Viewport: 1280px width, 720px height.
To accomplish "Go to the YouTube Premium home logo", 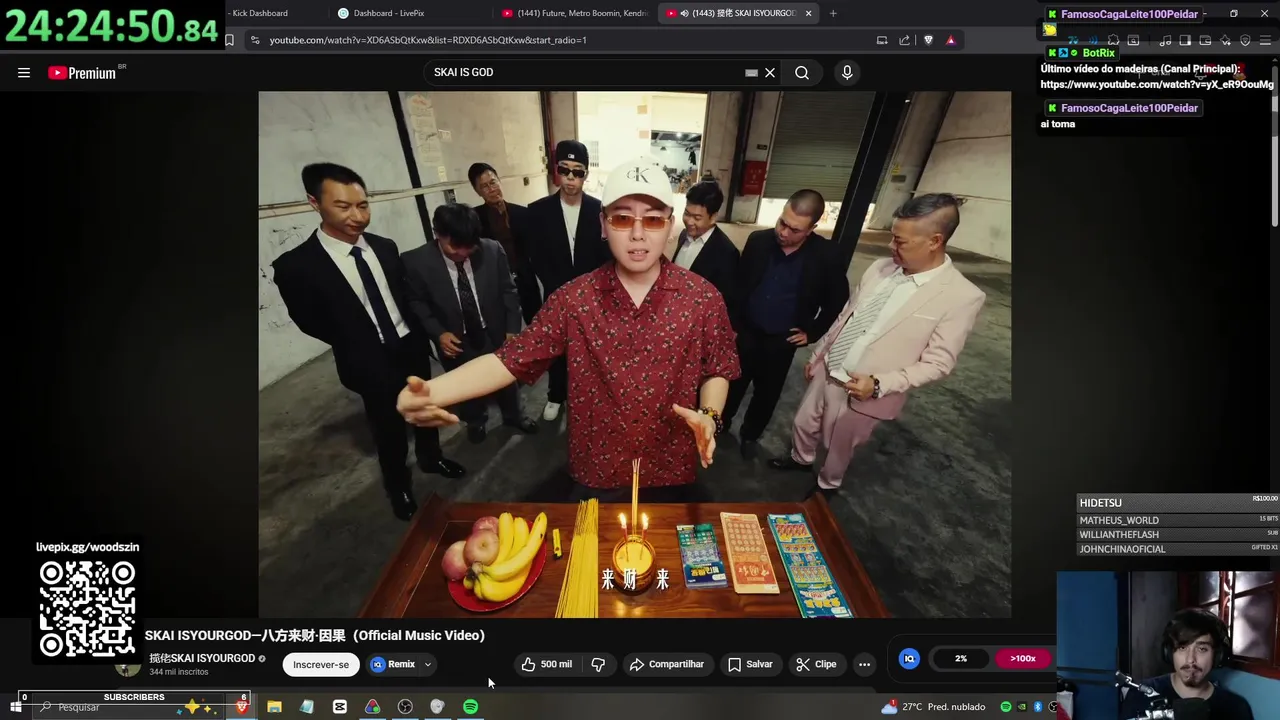I will (x=82, y=73).
